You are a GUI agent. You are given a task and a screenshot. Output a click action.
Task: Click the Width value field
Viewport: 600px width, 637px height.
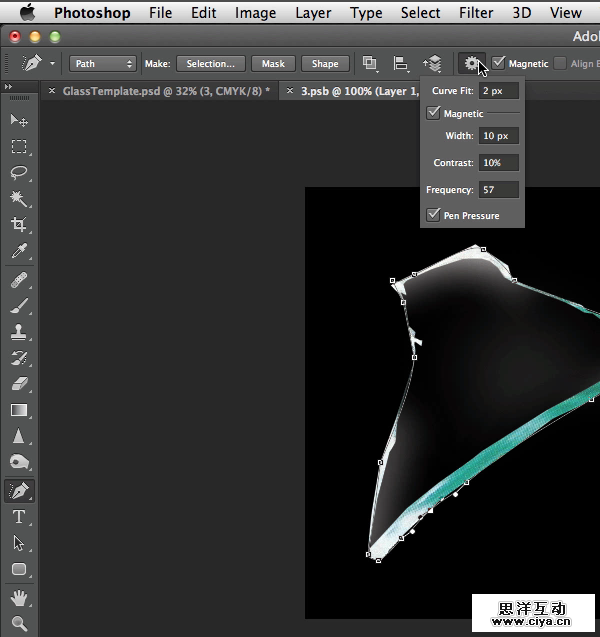point(499,136)
